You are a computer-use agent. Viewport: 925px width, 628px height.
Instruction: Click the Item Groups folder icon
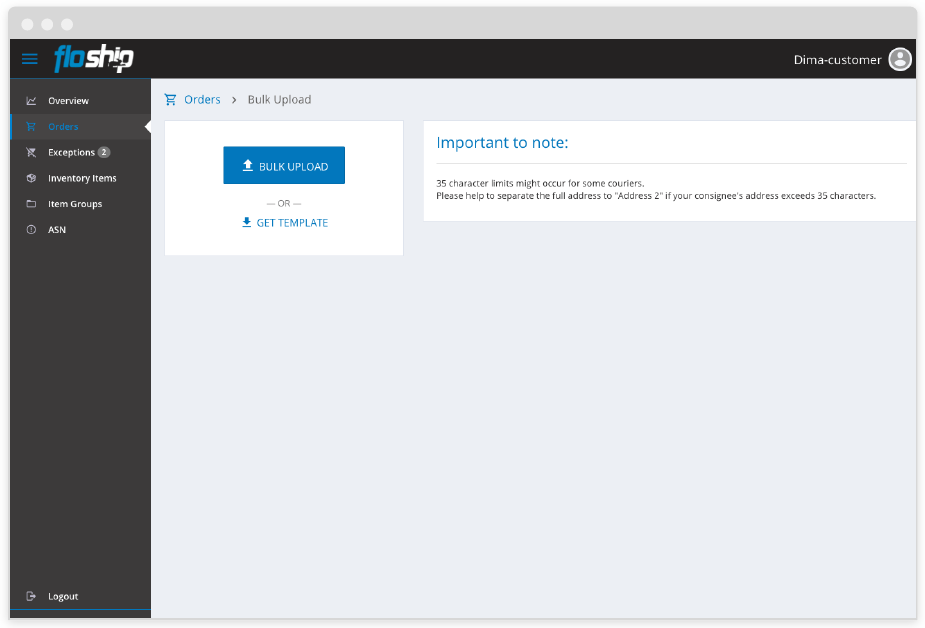31,204
